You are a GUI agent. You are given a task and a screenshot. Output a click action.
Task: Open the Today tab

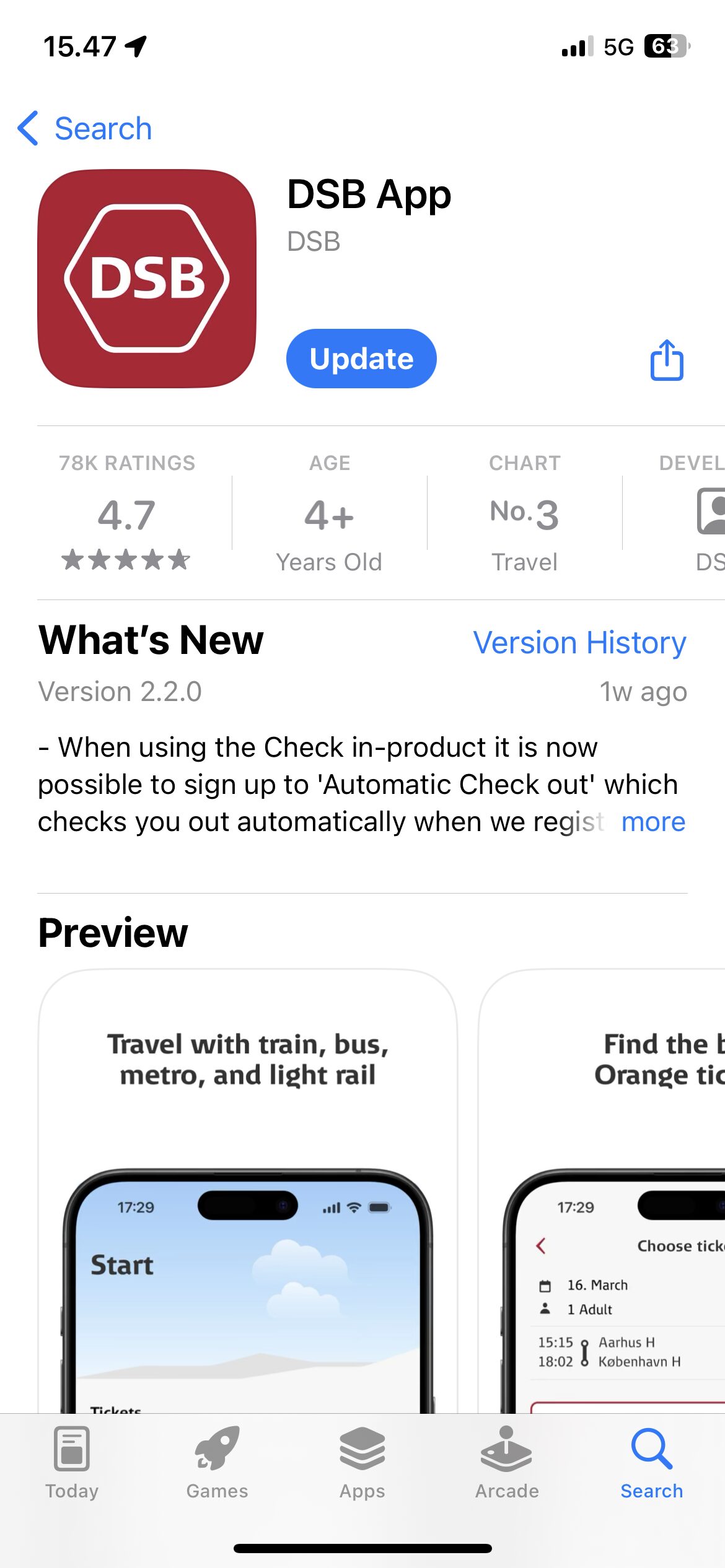(72, 1462)
